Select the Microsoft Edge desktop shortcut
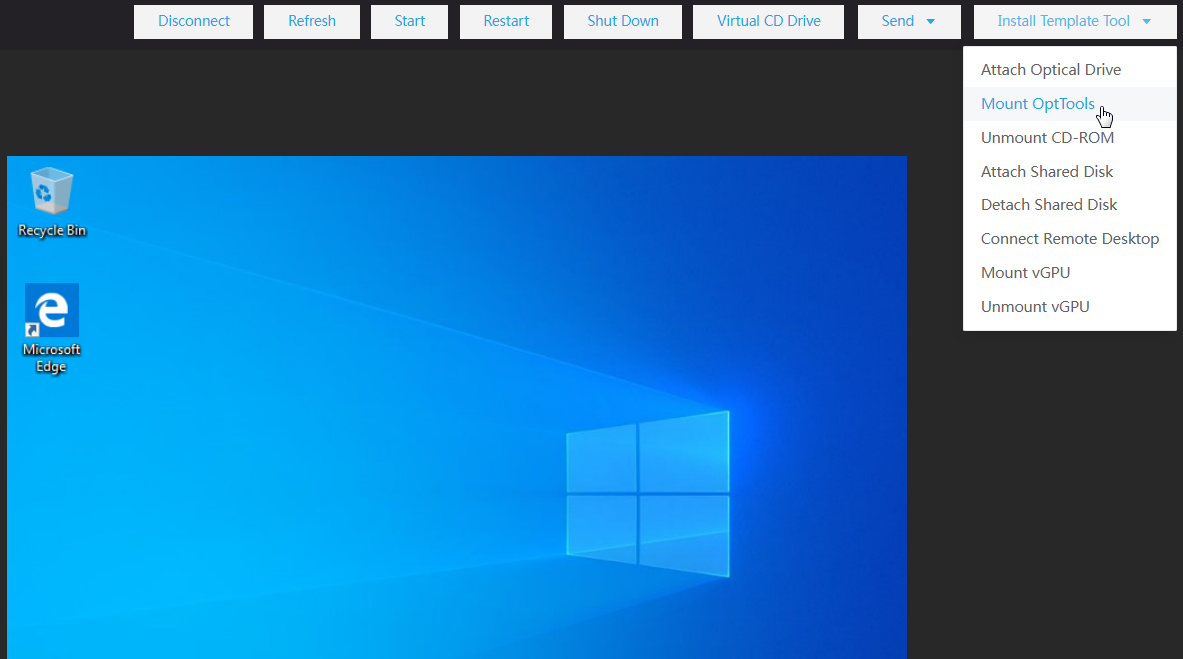Image resolution: width=1183 pixels, height=659 pixels. coord(51,328)
